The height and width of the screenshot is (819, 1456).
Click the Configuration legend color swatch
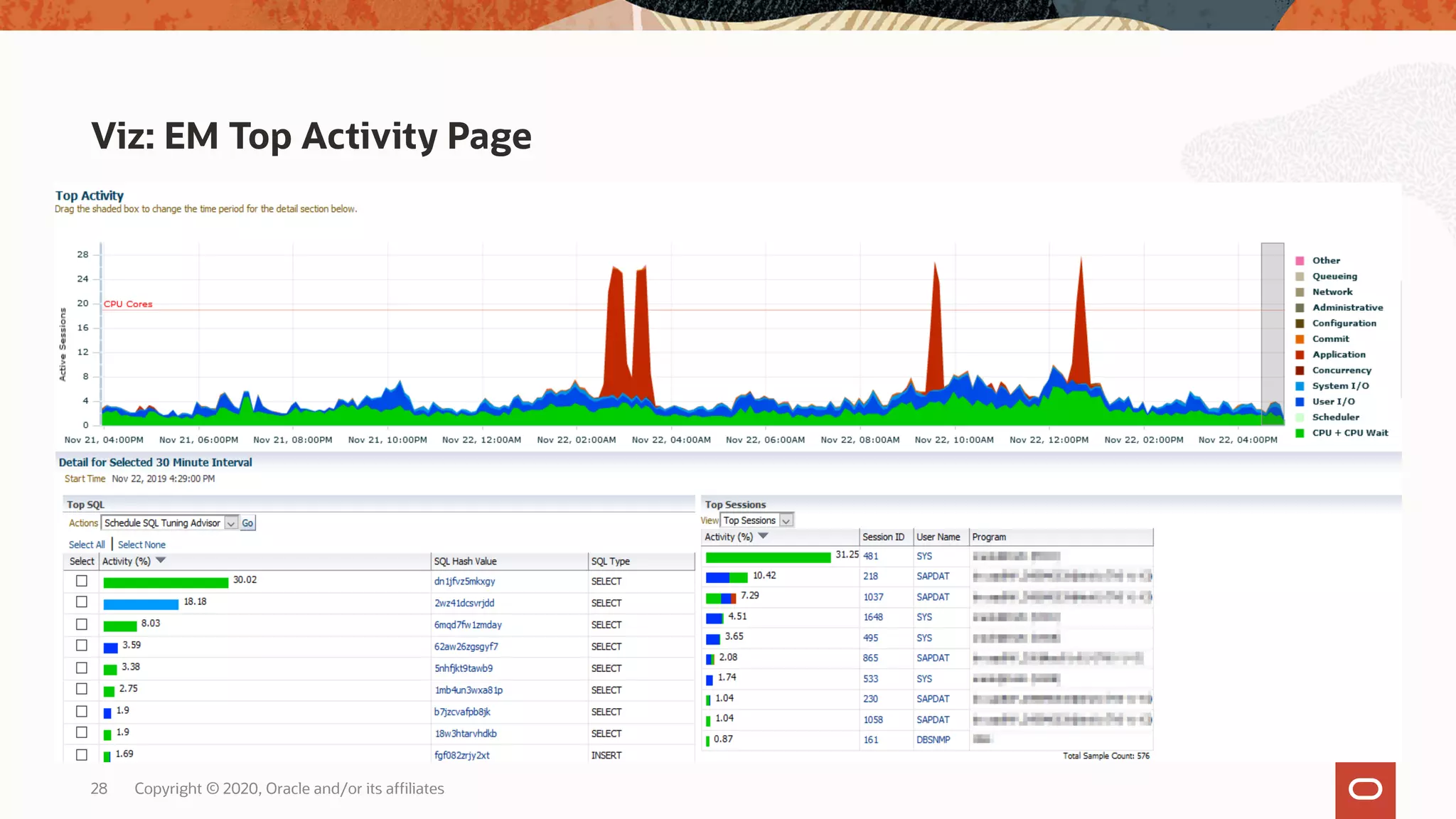(x=1300, y=323)
